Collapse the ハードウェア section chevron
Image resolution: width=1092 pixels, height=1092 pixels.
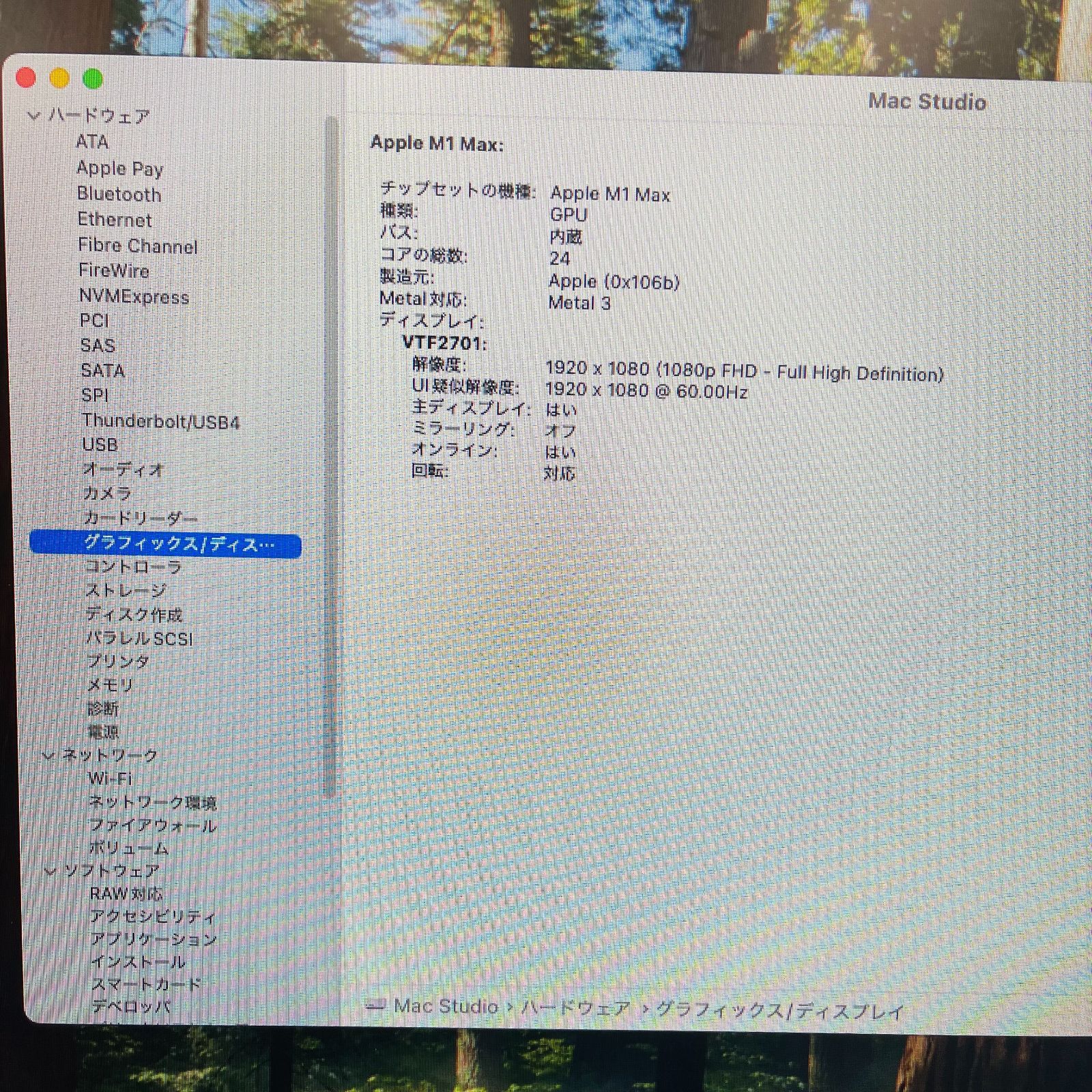click(x=33, y=116)
